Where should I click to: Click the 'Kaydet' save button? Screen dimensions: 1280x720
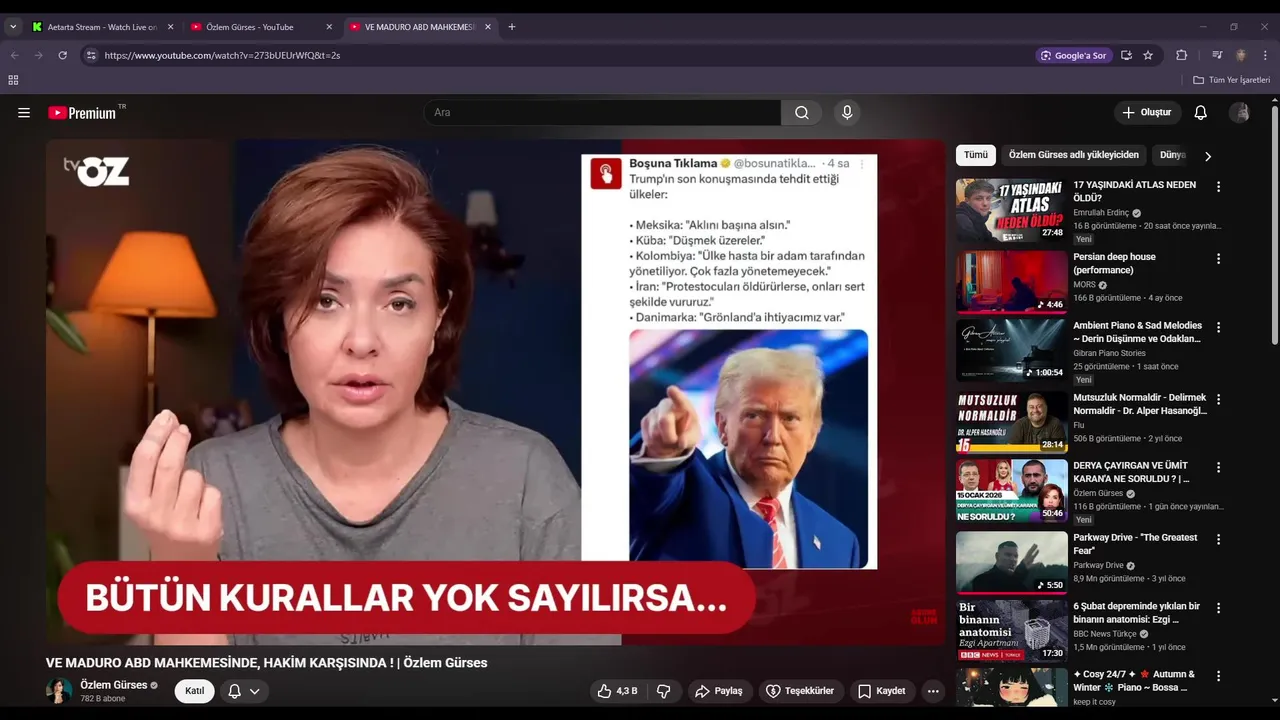click(x=881, y=691)
